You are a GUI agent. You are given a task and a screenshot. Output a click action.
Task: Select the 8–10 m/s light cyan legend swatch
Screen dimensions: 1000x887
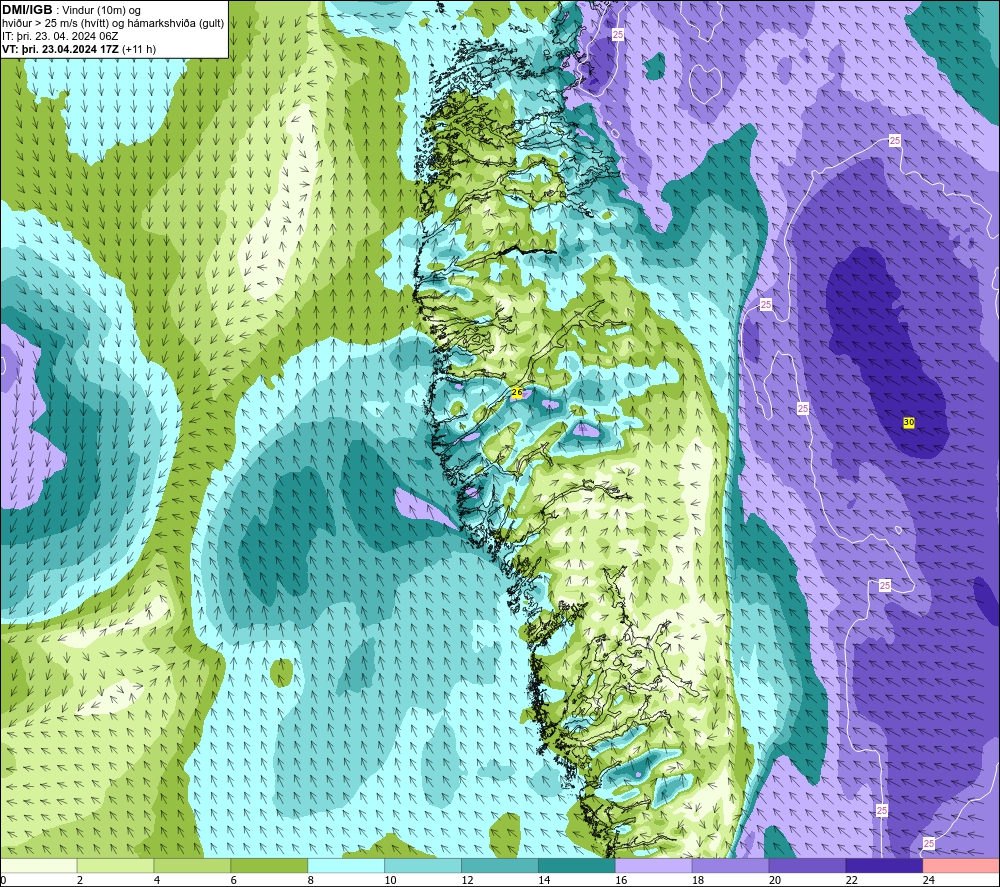346,865
